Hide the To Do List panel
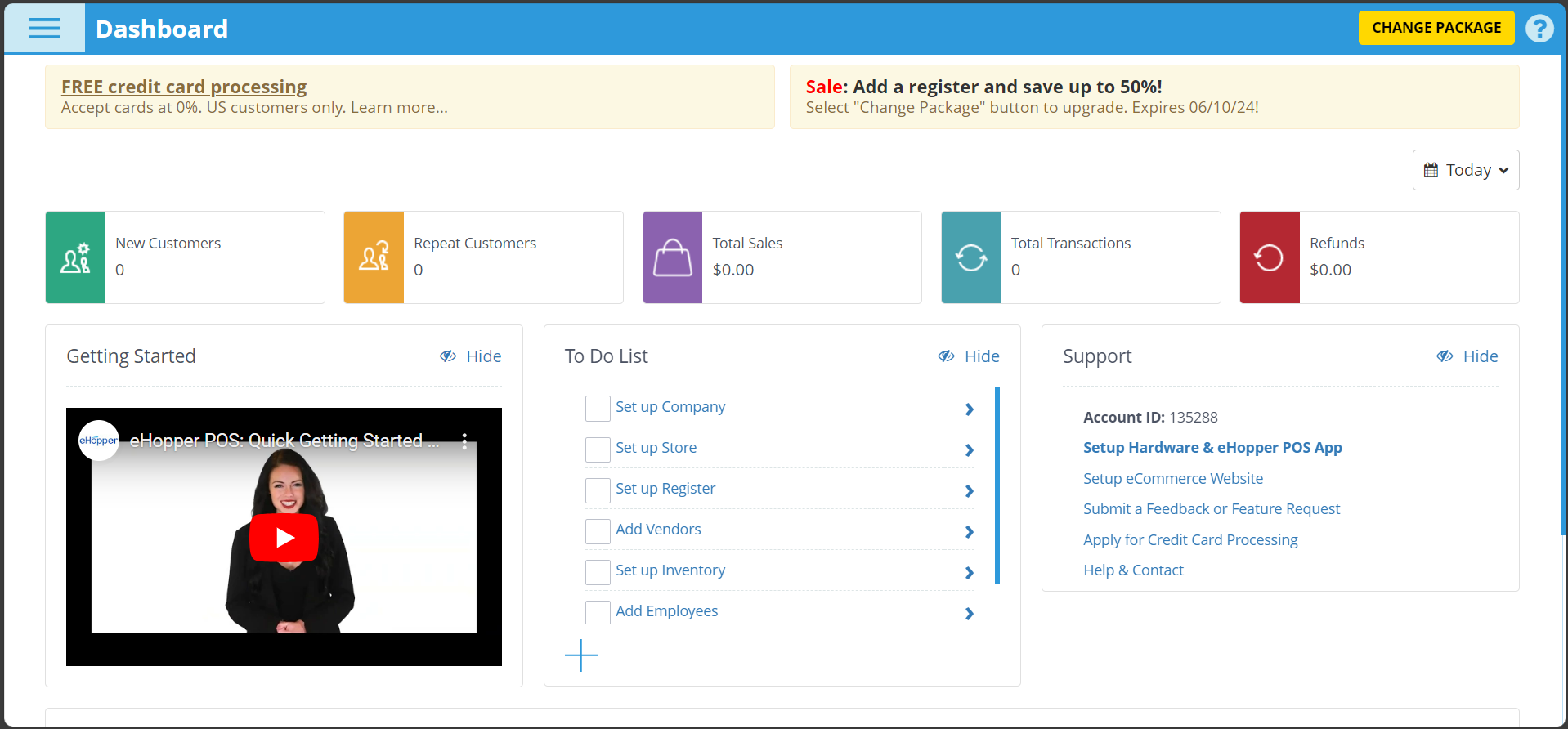The height and width of the screenshot is (729, 1568). (x=969, y=356)
